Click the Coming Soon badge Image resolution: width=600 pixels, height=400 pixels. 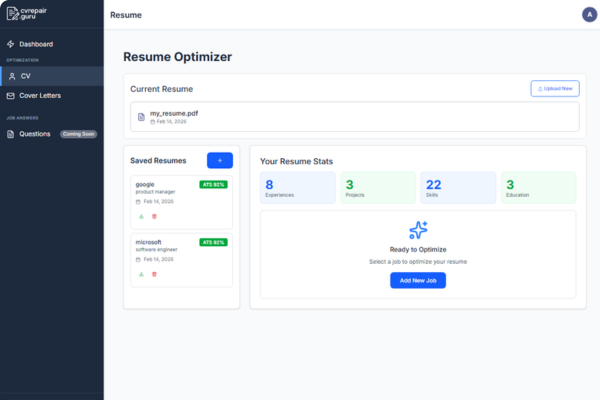coord(78,134)
